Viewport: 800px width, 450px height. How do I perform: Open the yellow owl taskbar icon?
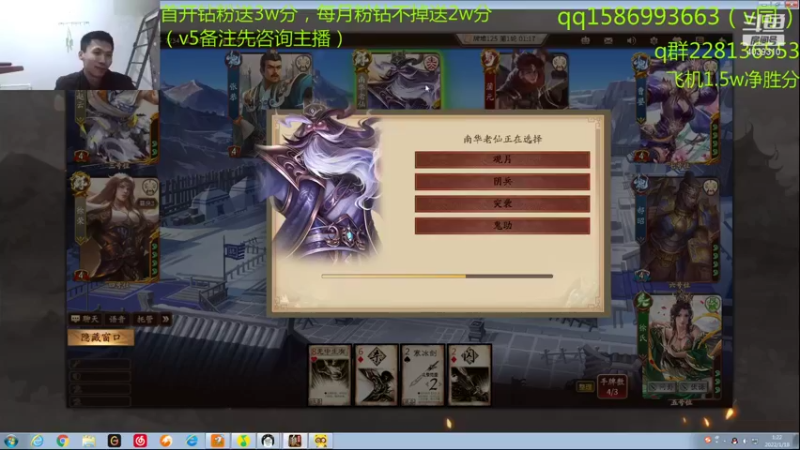pyautogui.click(x=320, y=441)
